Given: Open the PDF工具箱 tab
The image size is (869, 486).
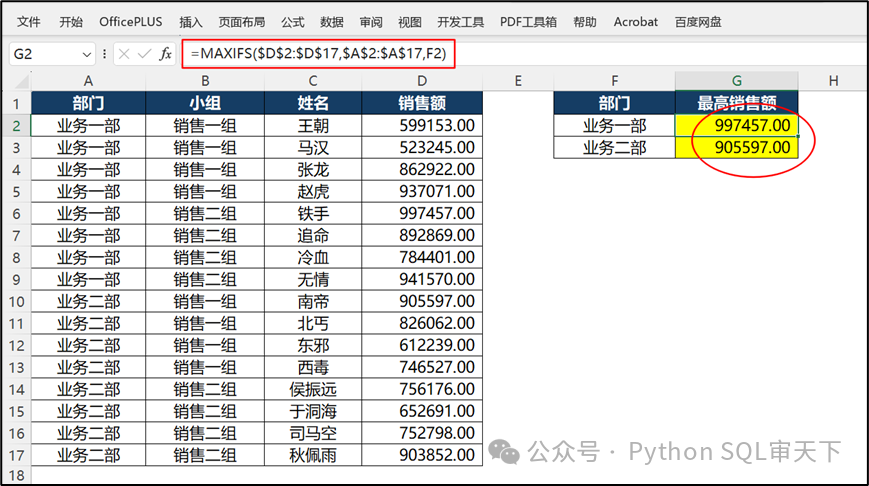Looking at the screenshot, I should click(x=528, y=21).
